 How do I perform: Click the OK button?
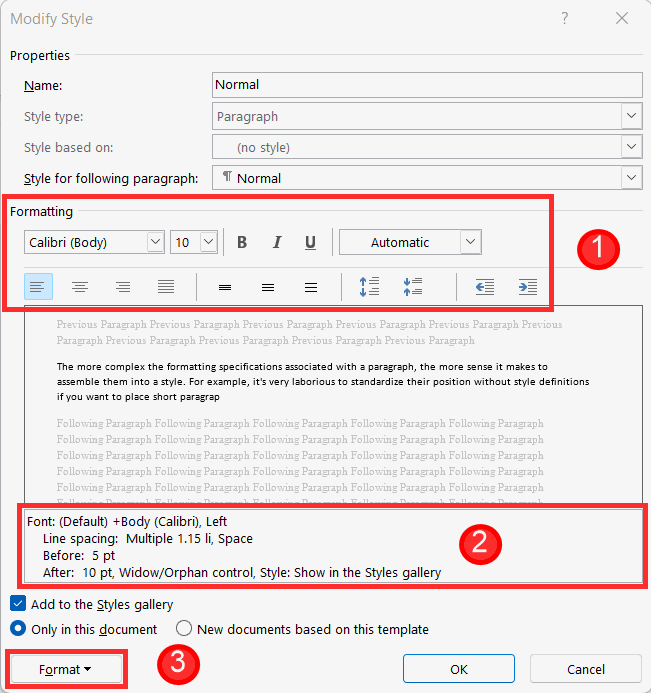[459, 669]
